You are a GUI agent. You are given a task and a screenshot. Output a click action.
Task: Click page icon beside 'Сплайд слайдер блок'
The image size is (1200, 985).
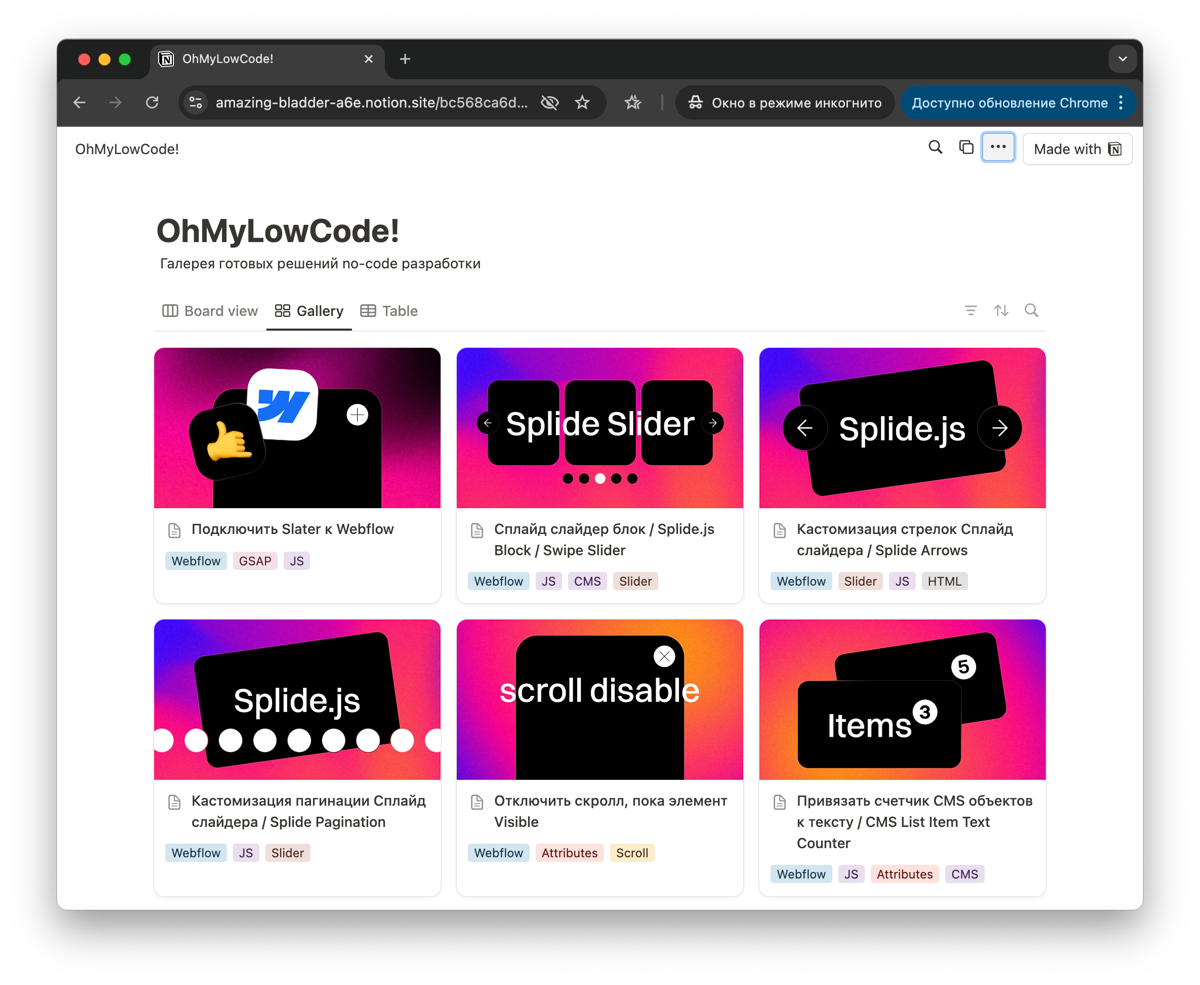477,530
